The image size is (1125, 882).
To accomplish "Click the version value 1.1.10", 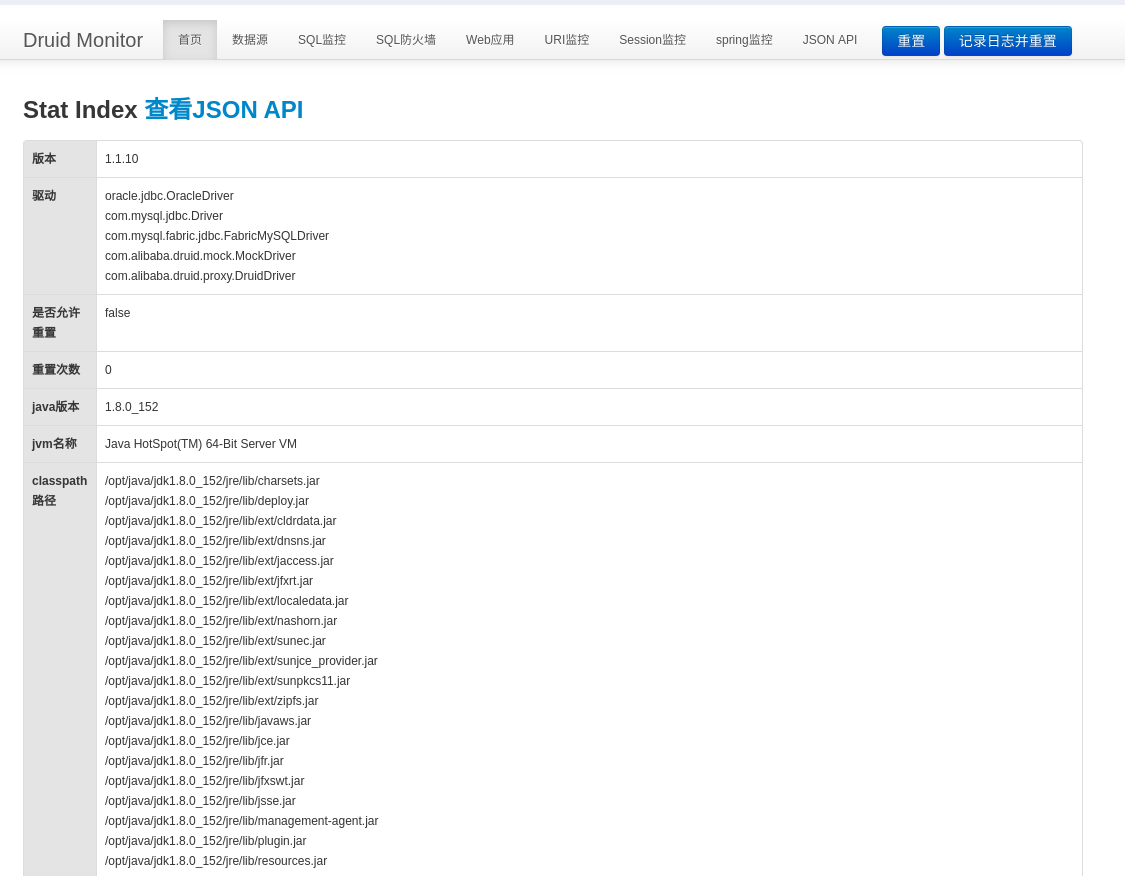I will pos(121,159).
